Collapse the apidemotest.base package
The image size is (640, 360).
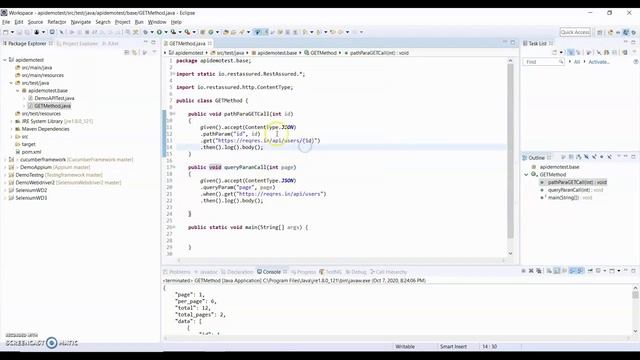[18, 91]
